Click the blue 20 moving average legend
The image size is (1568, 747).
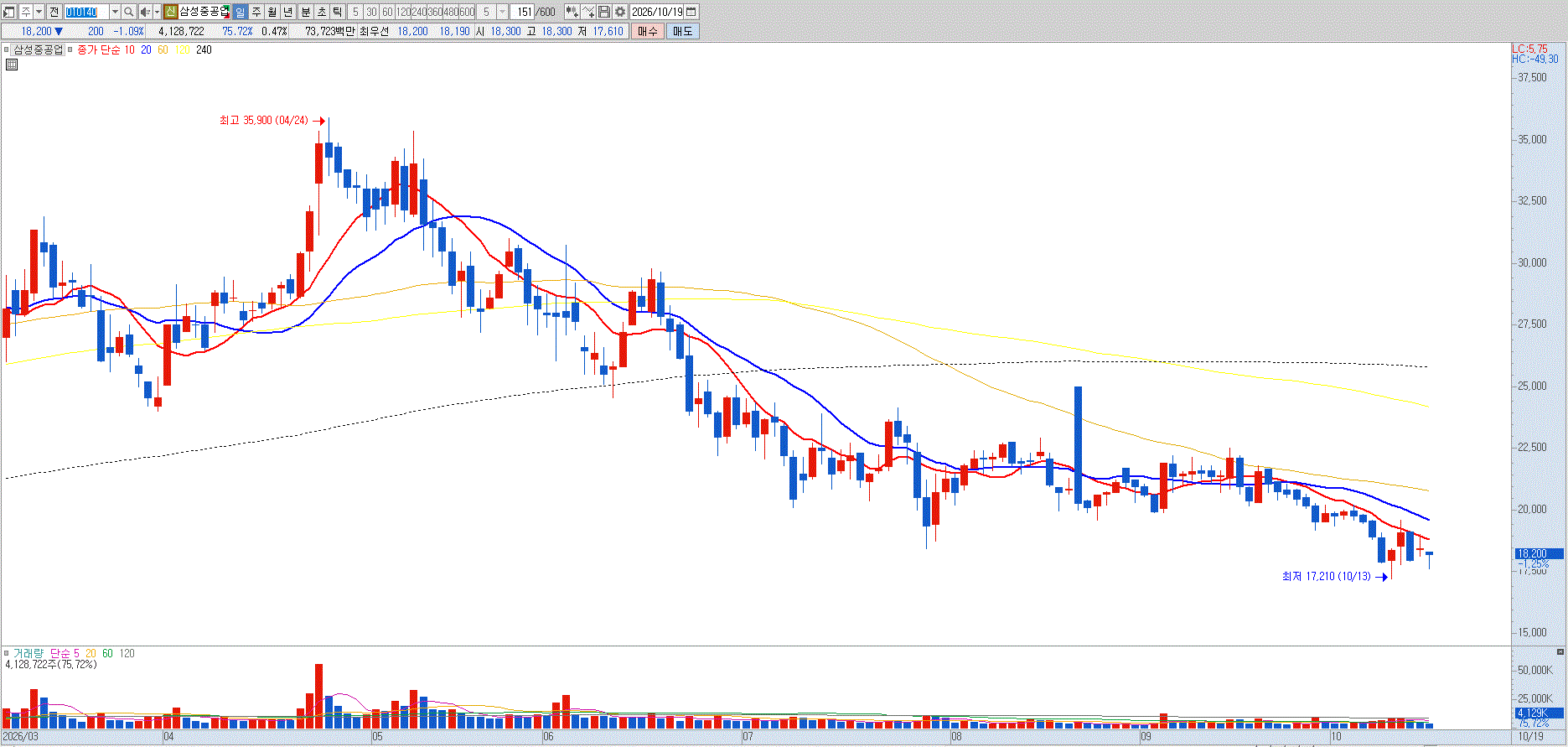[146, 50]
